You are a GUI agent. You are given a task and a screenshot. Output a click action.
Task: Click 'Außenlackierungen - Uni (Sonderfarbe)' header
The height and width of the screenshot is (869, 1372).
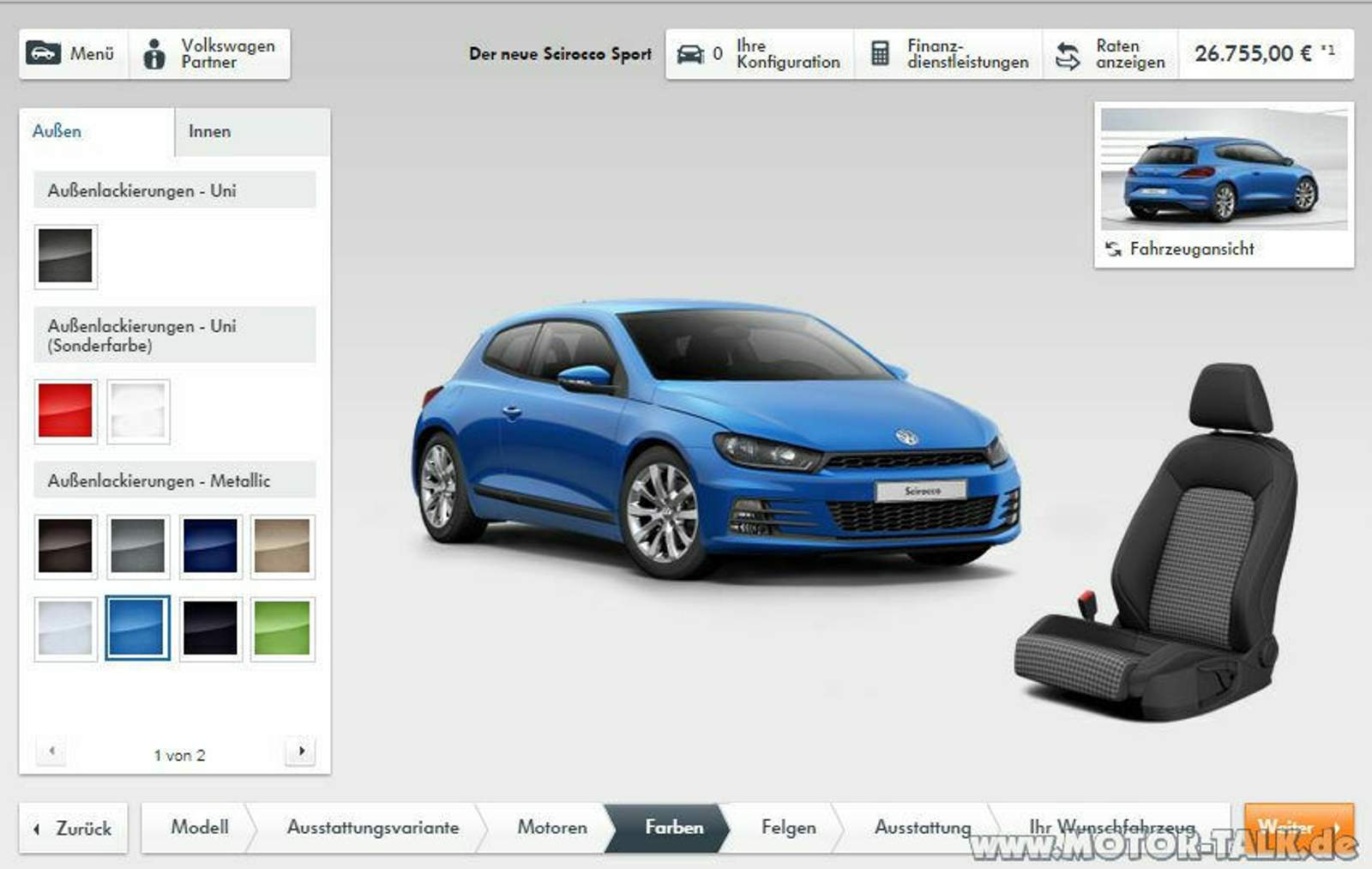175,335
